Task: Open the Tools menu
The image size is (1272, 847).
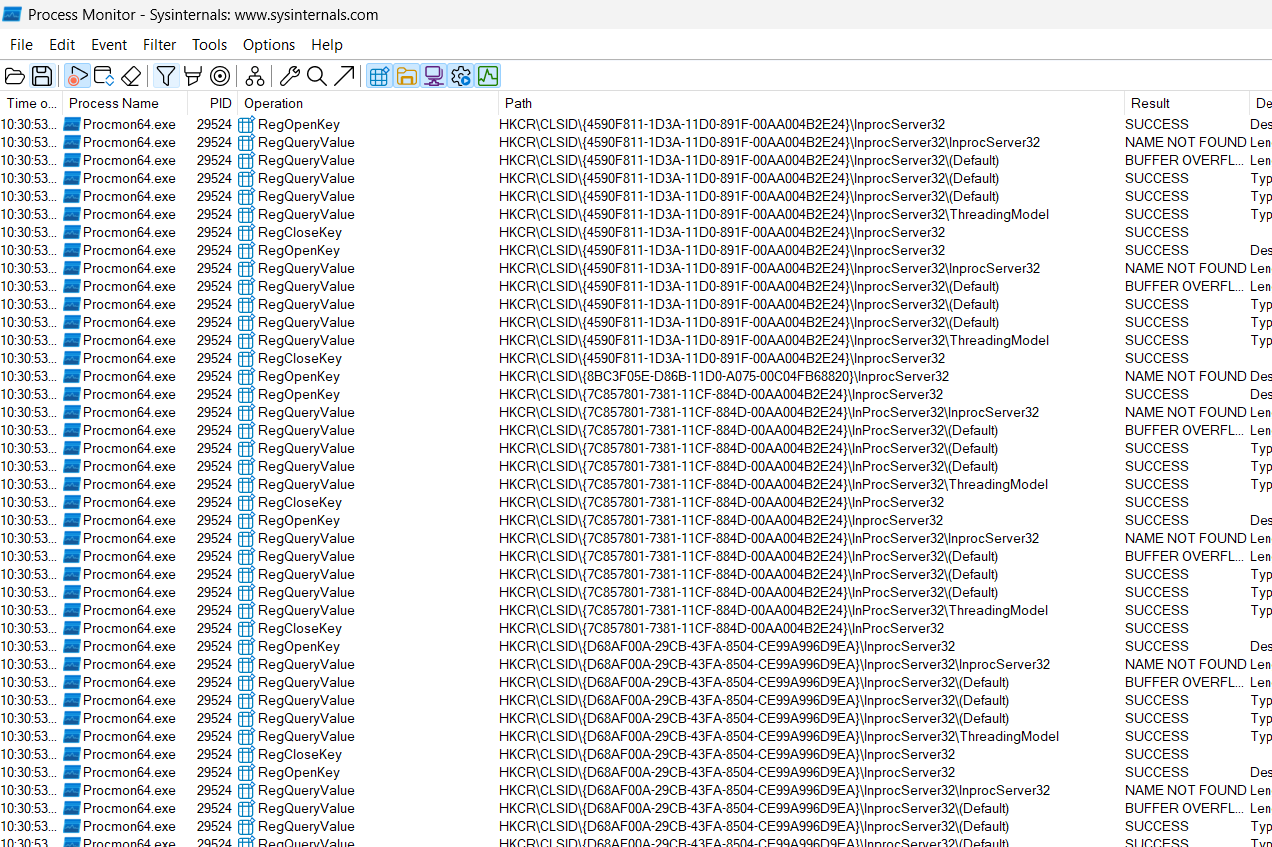Action: pyautogui.click(x=210, y=45)
